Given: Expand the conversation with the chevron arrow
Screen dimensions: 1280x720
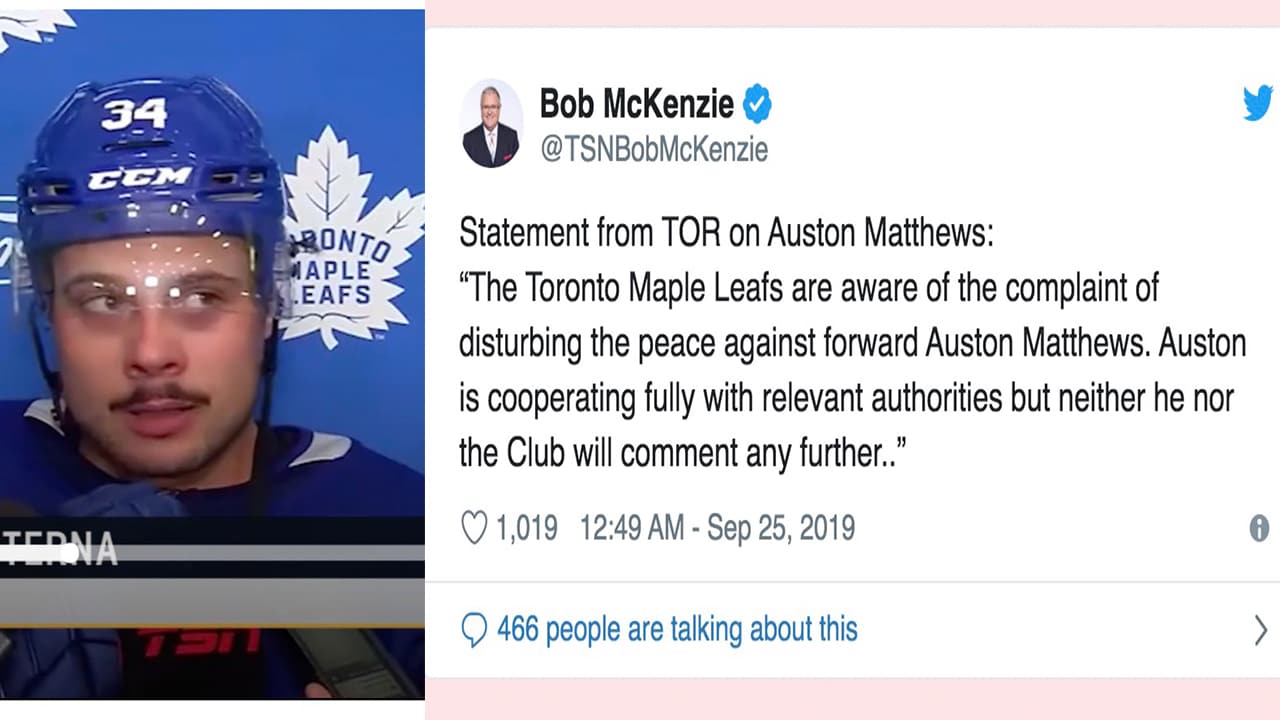Looking at the screenshot, I should tap(1260, 630).
